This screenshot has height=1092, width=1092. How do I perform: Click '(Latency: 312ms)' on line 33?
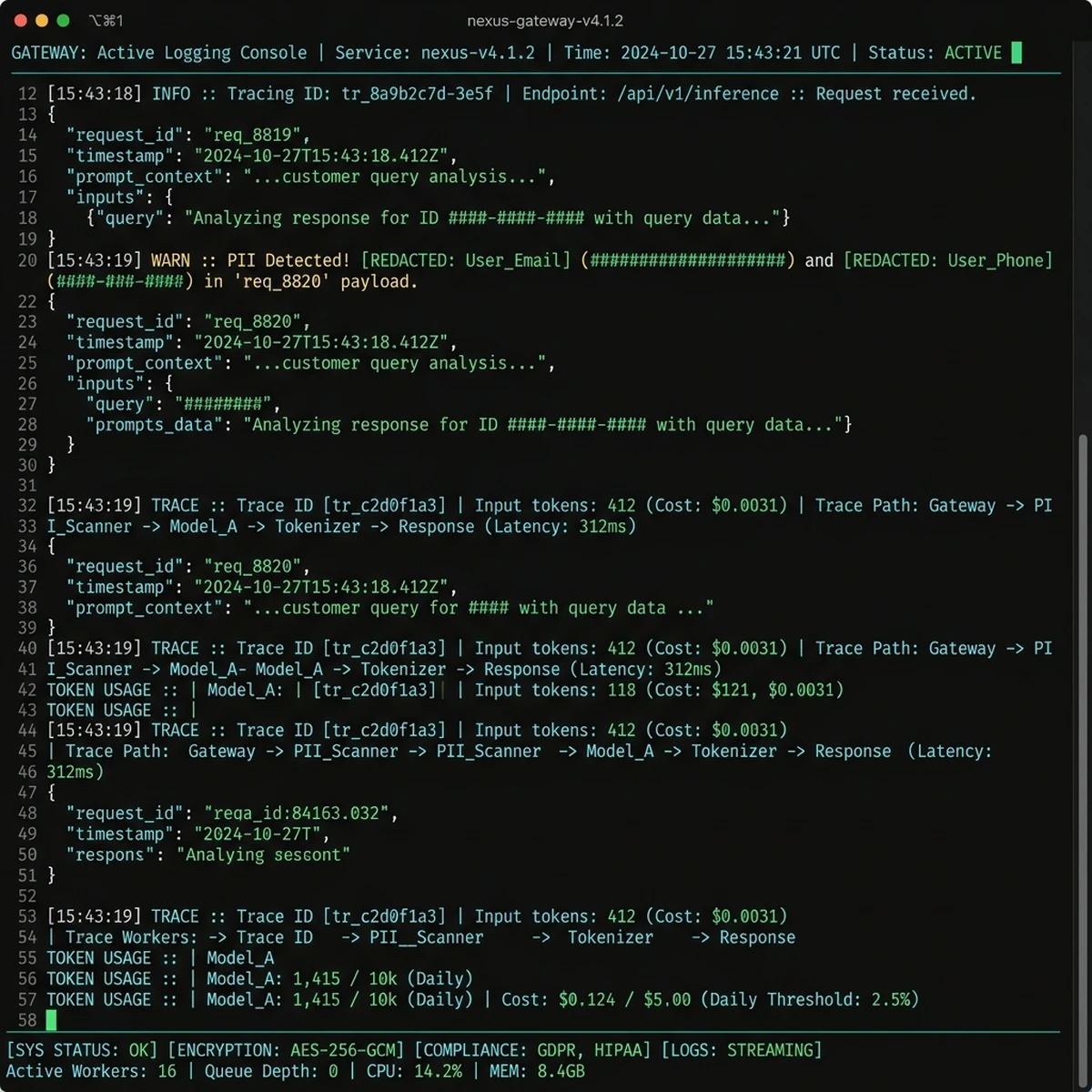[560, 527]
